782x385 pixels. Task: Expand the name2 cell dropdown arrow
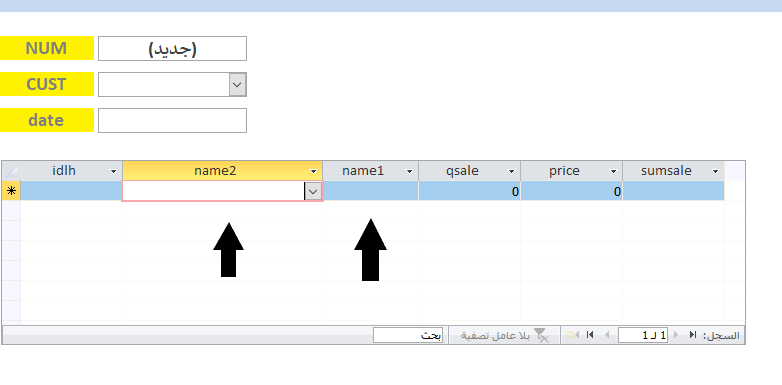[313, 191]
